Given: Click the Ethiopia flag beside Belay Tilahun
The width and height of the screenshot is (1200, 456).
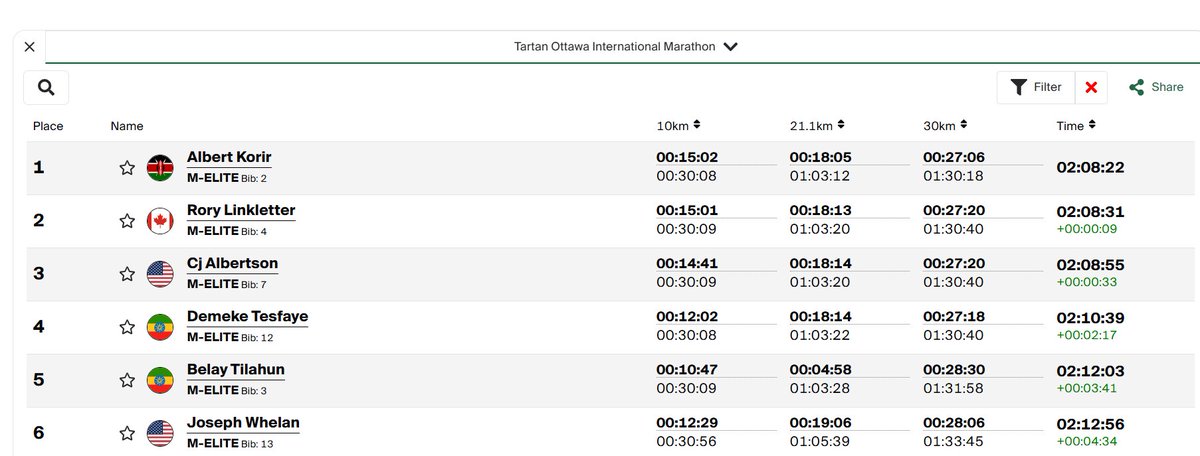Looking at the screenshot, I should (160, 380).
